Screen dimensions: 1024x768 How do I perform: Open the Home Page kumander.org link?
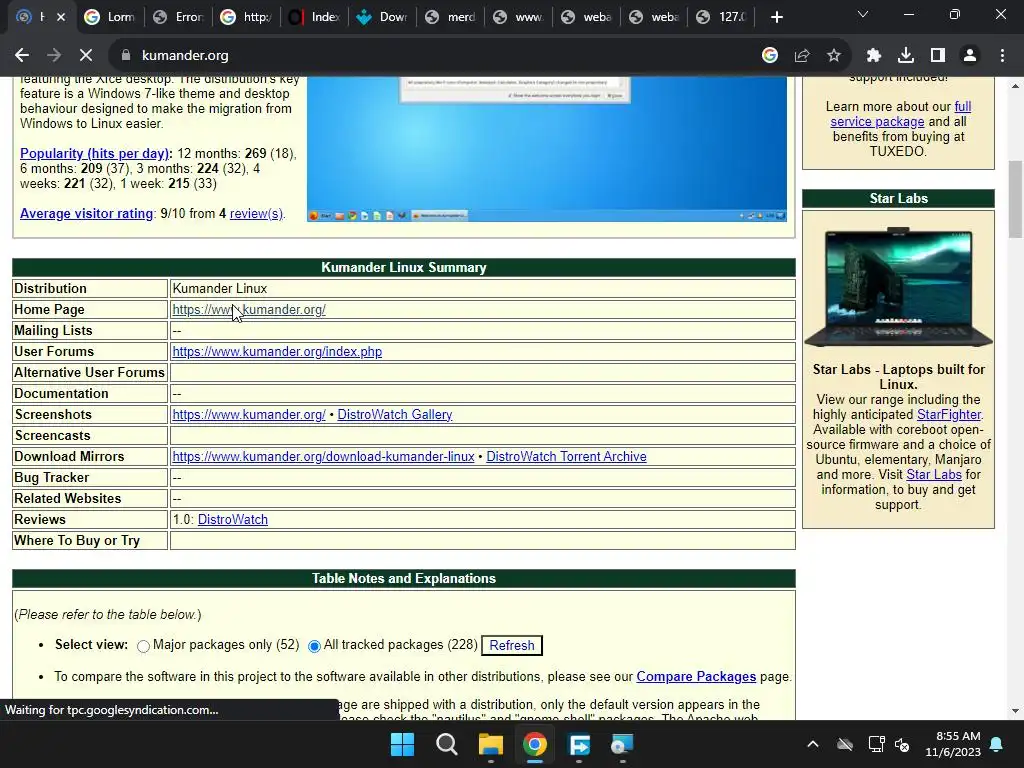(x=249, y=310)
